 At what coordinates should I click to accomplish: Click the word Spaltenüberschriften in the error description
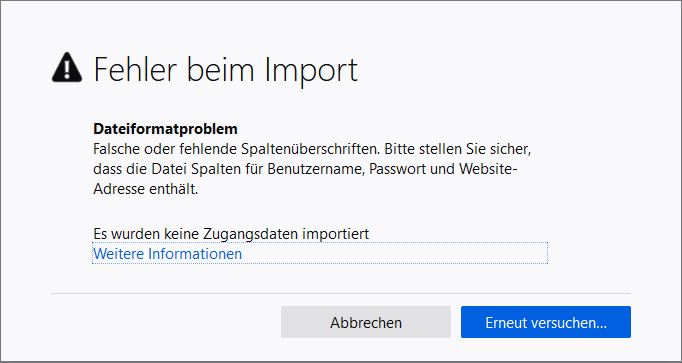click(311, 149)
